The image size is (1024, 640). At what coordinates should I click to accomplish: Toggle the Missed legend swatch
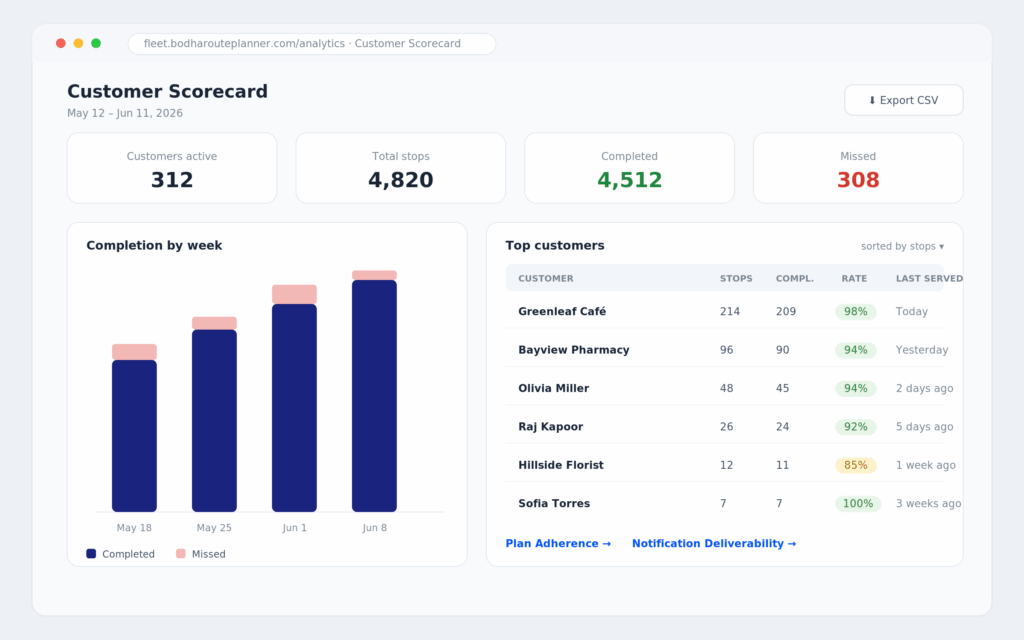(181, 554)
